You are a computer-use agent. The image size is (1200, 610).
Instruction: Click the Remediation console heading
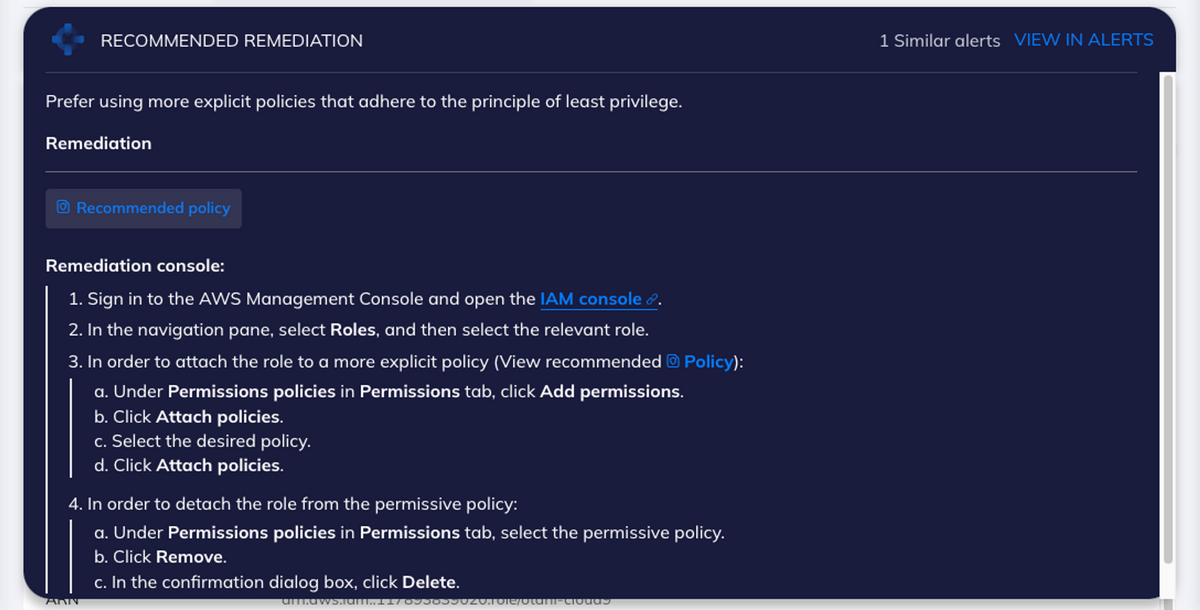click(135, 266)
